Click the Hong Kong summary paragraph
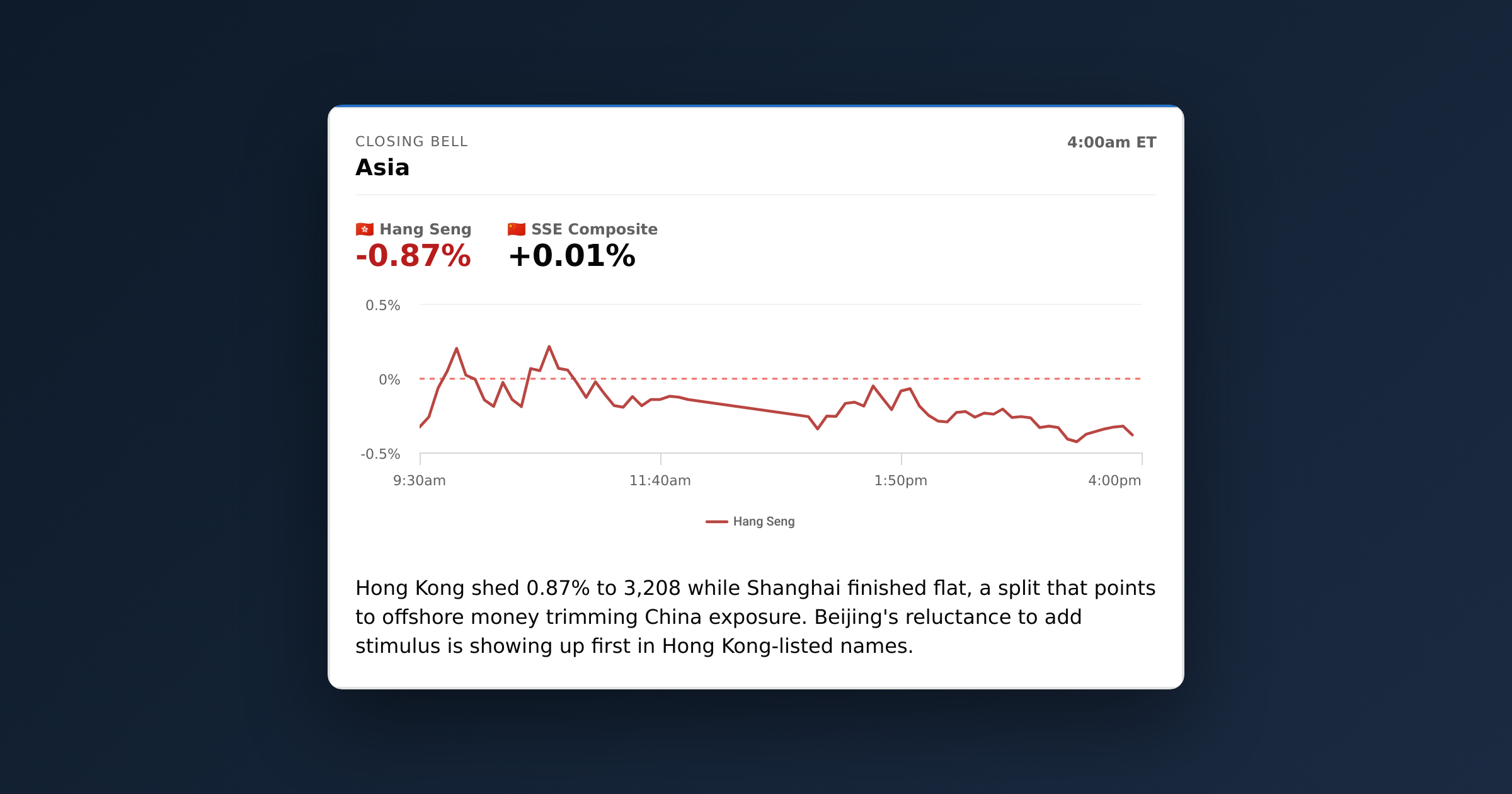The height and width of the screenshot is (794, 1512). pos(755,617)
